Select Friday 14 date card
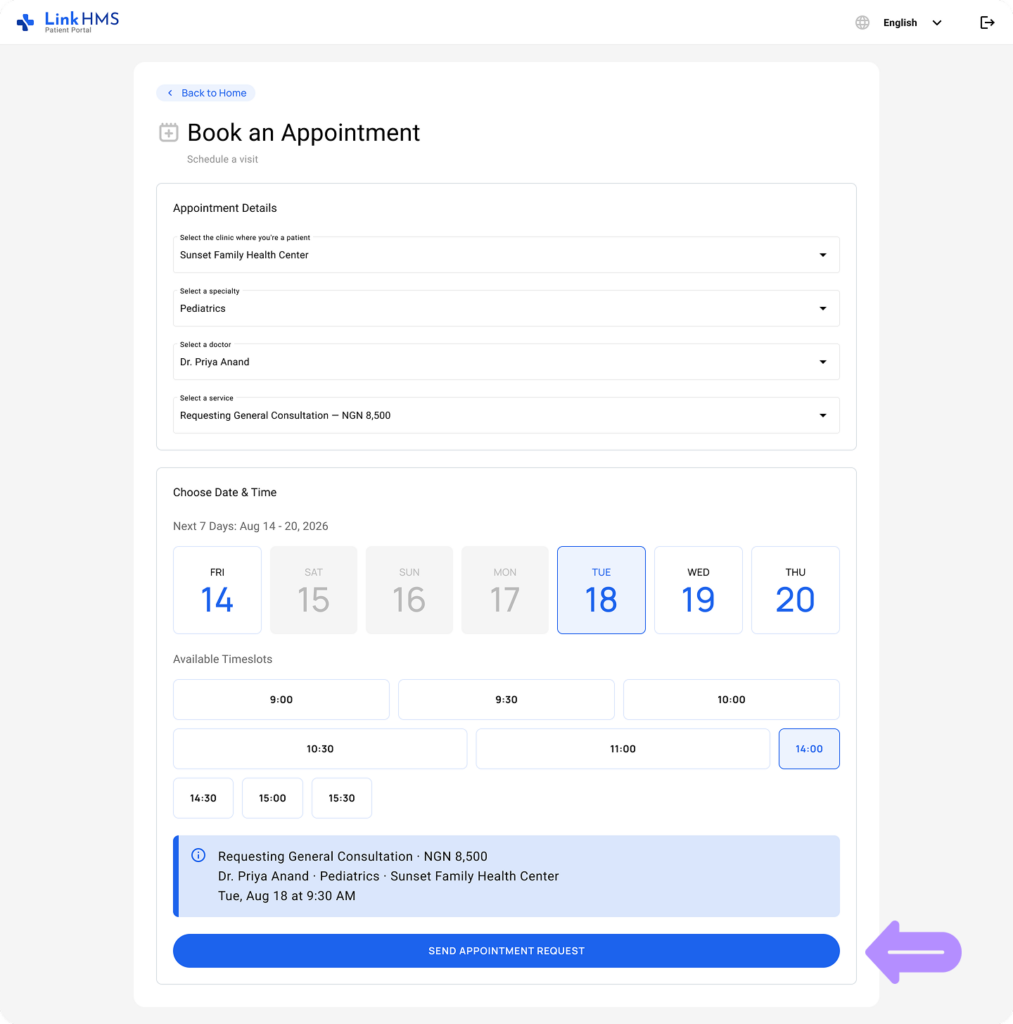 (217, 590)
